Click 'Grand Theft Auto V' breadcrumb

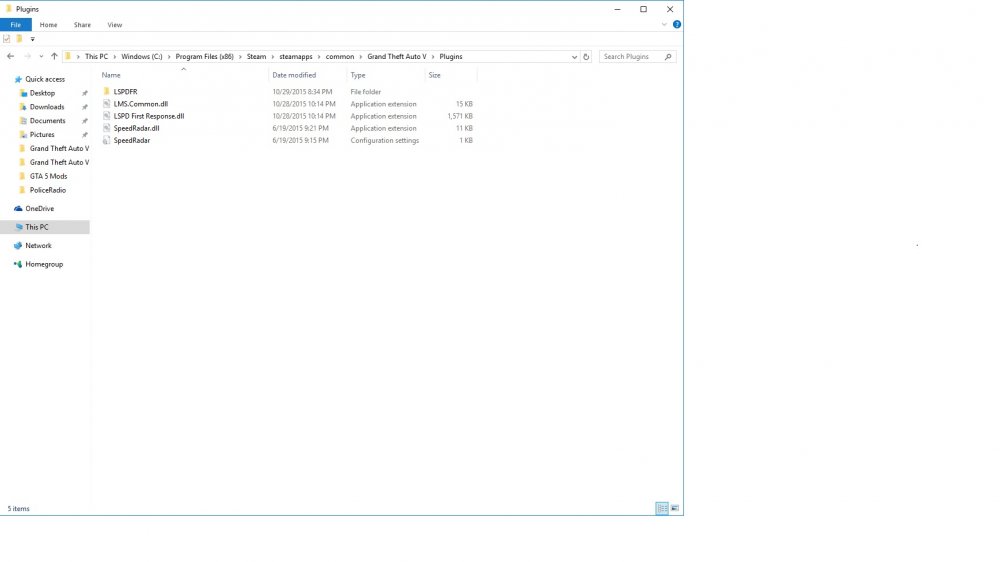point(397,57)
